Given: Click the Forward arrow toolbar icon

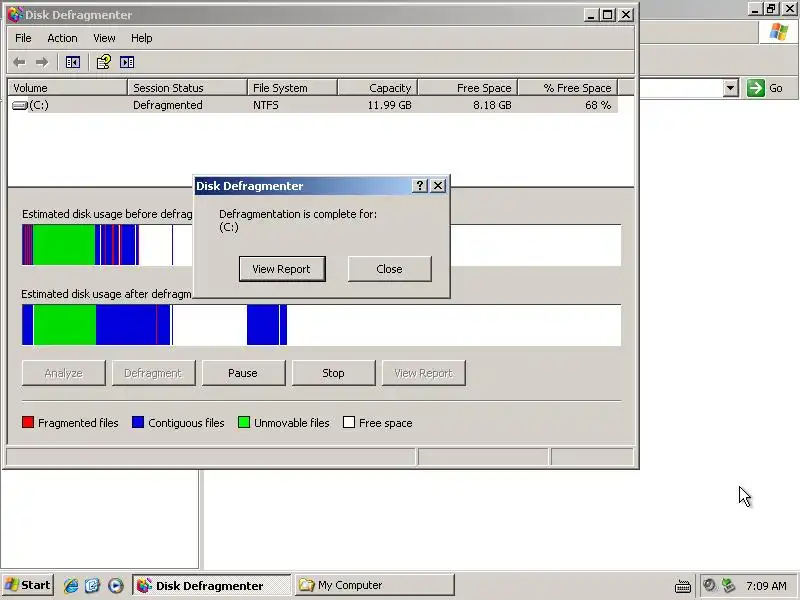Looking at the screenshot, I should (42, 62).
